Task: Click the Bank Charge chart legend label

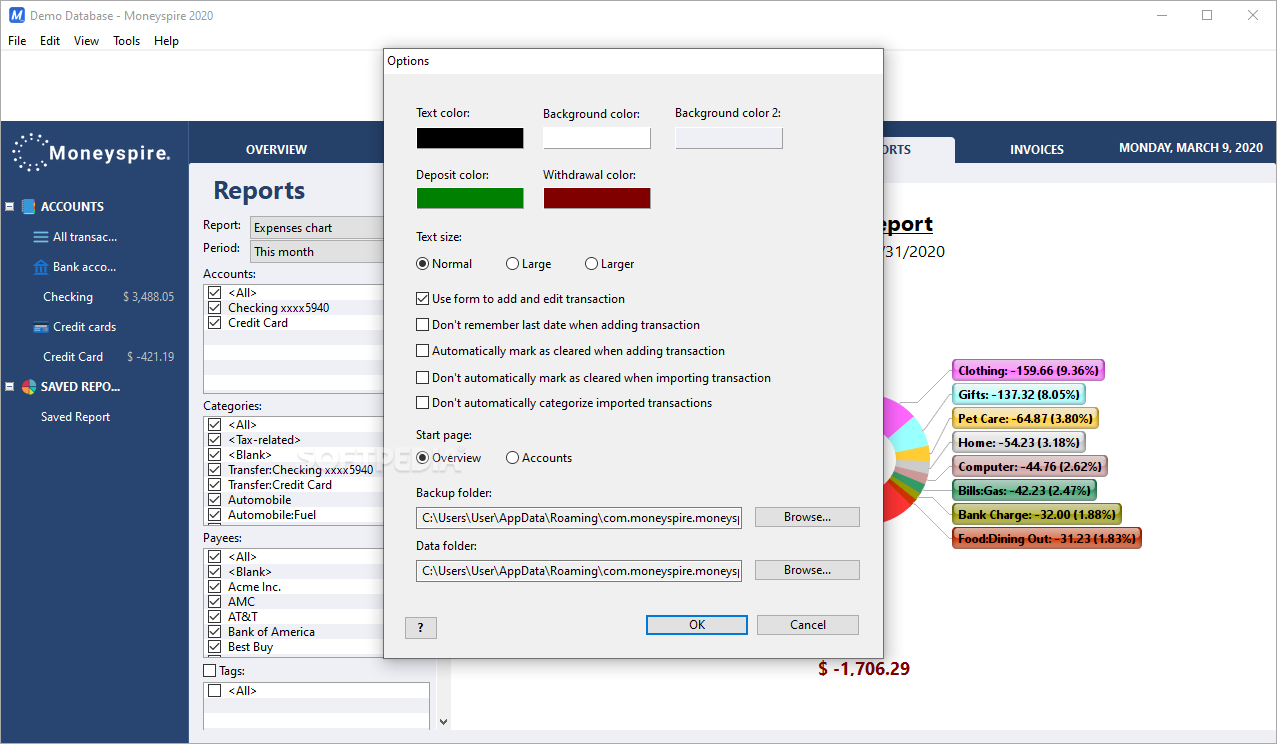Action: [x=1037, y=515]
